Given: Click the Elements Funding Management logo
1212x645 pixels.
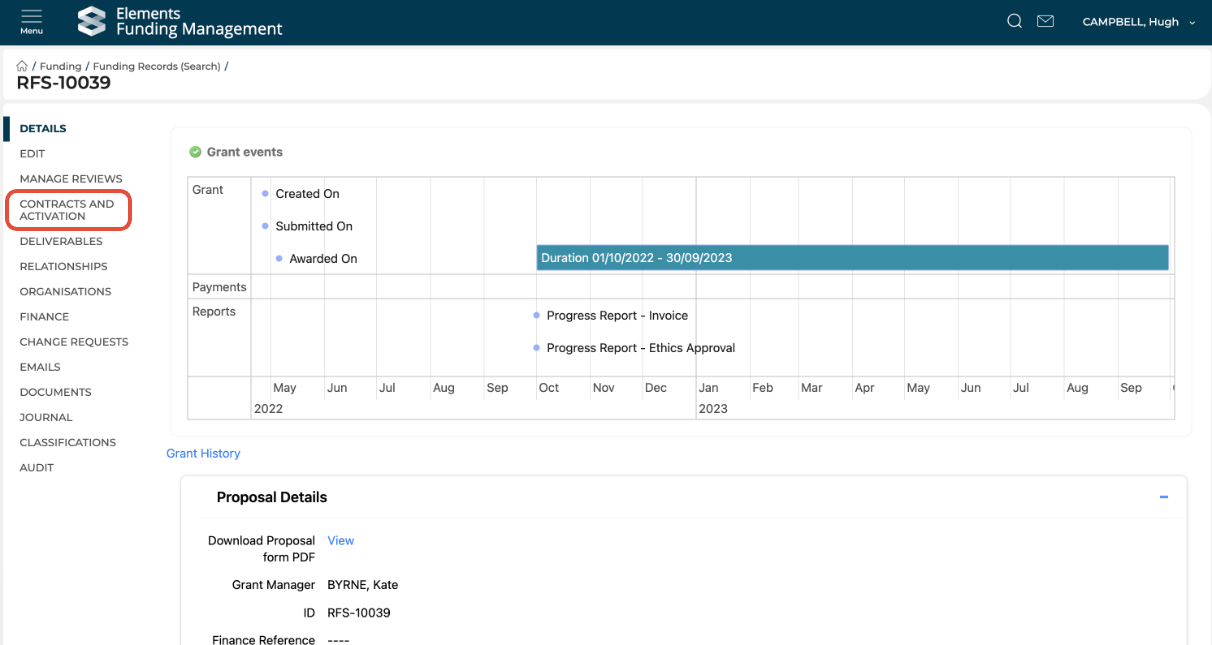Looking at the screenshot, I should pos(180,21).
